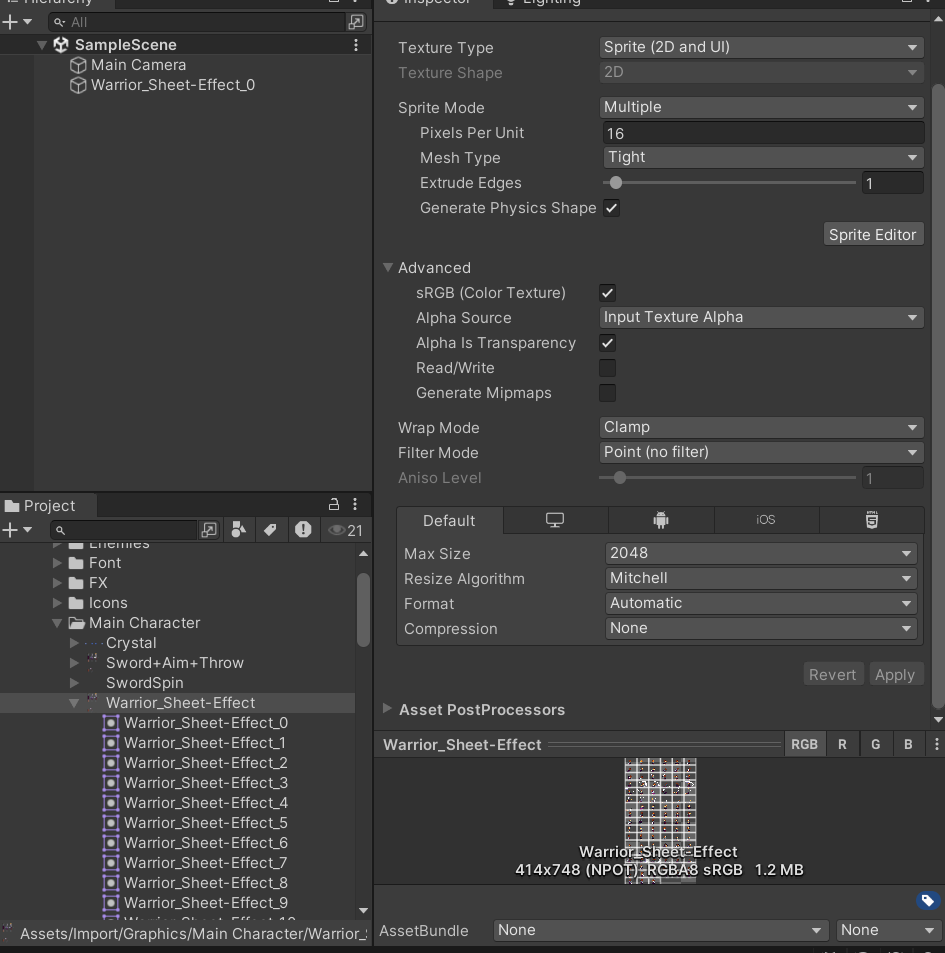The image size is (945, 953).
Task: Expand the Crystal asset
Action: tap(74, 643)
